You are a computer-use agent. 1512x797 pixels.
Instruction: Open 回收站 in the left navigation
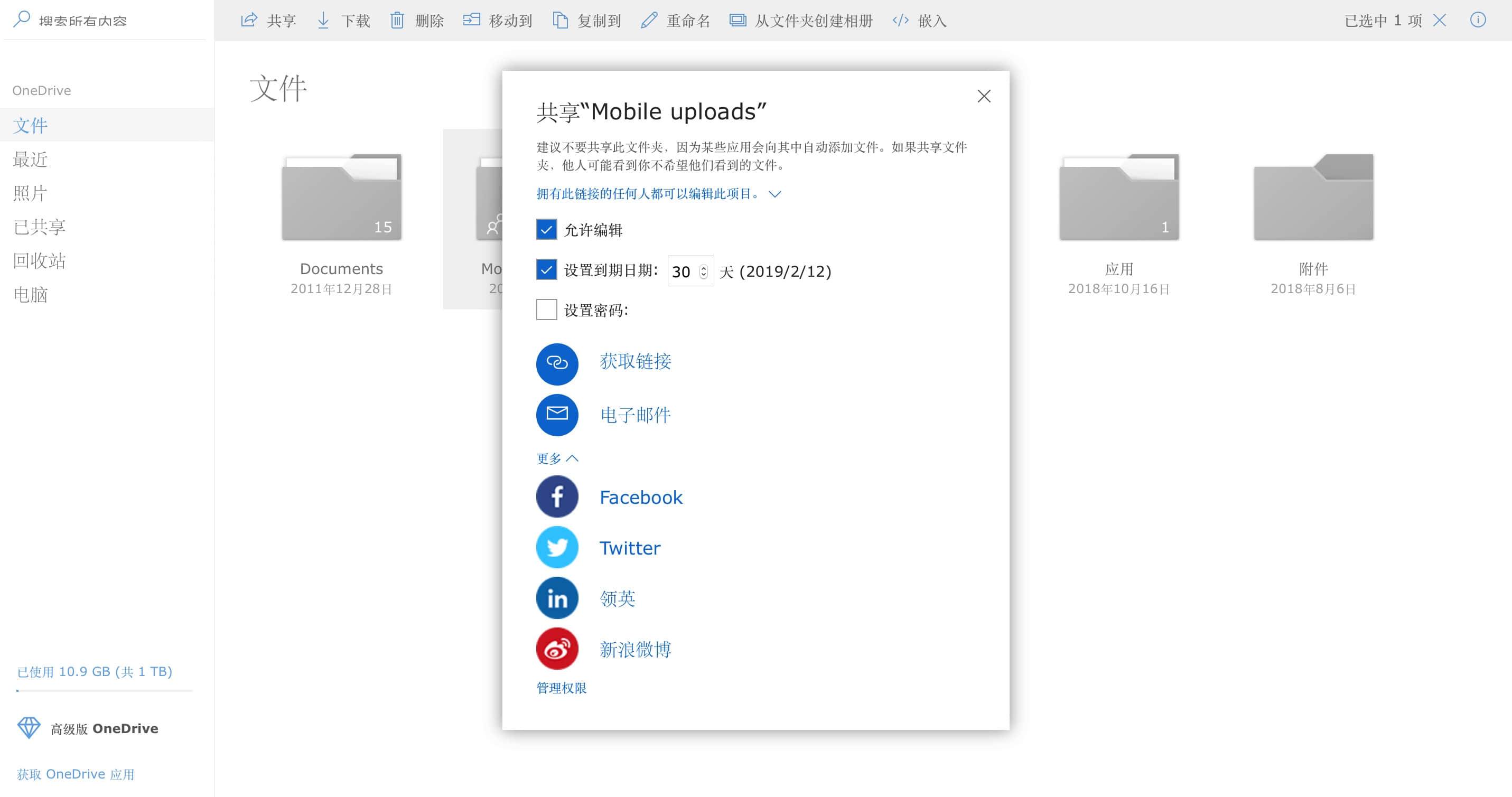[107, 260]
